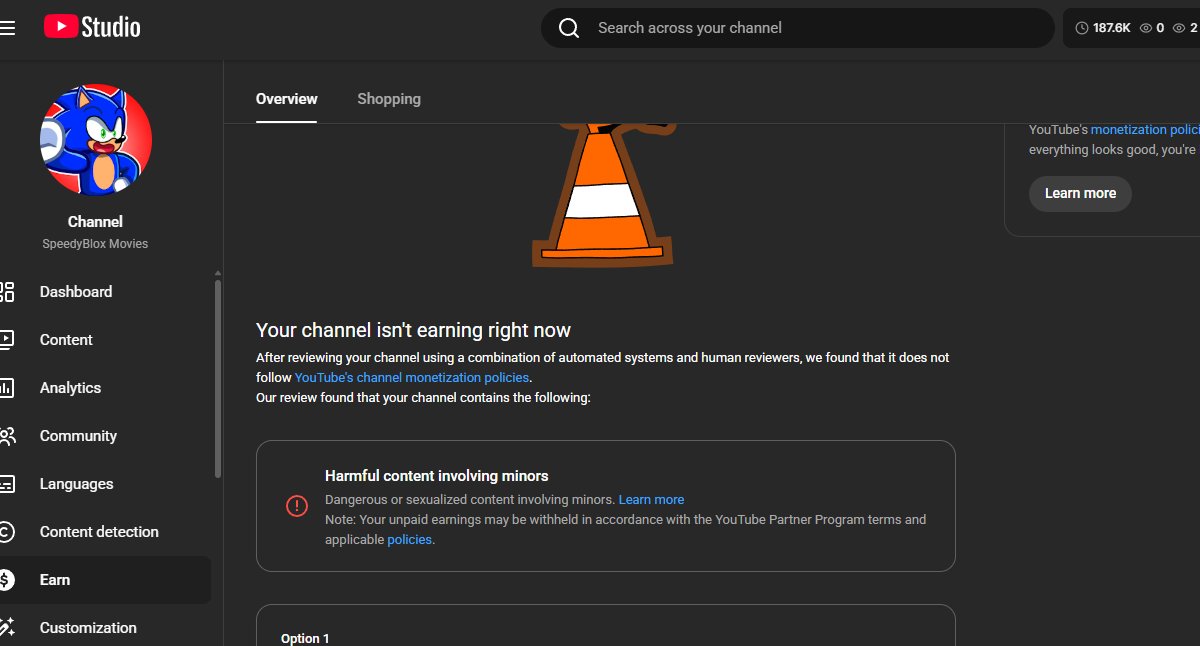The image size is (1200, 646).
Task: Open Languages with its subtitle icon
Action: point(8,484)
